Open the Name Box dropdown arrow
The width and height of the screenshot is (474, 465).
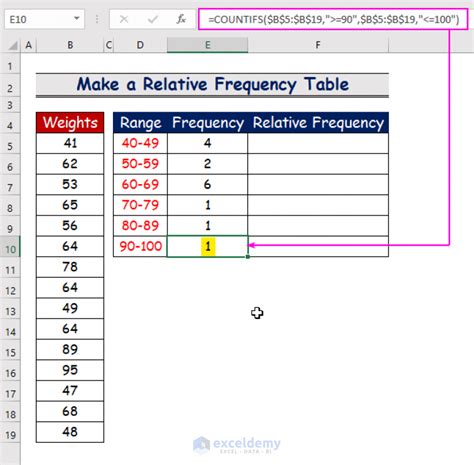pyautogui.click(x=77, y=18)
